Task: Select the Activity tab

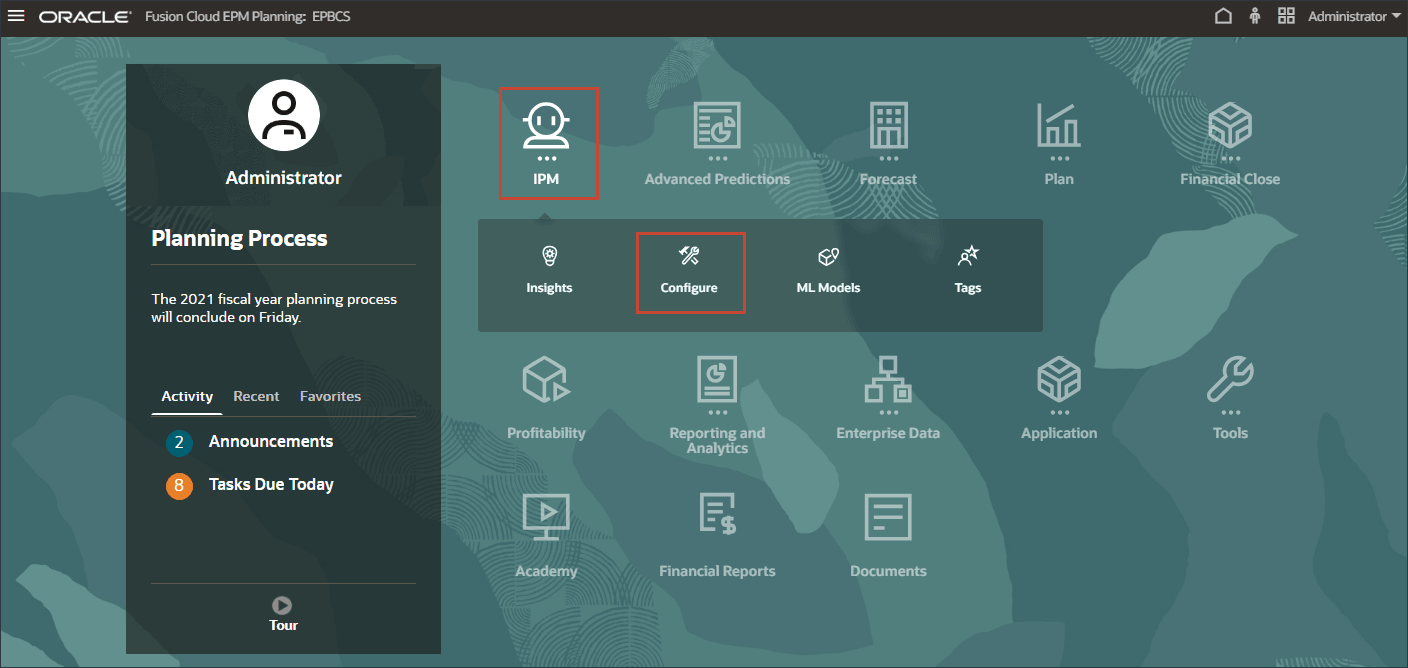Action: (187, 396)
